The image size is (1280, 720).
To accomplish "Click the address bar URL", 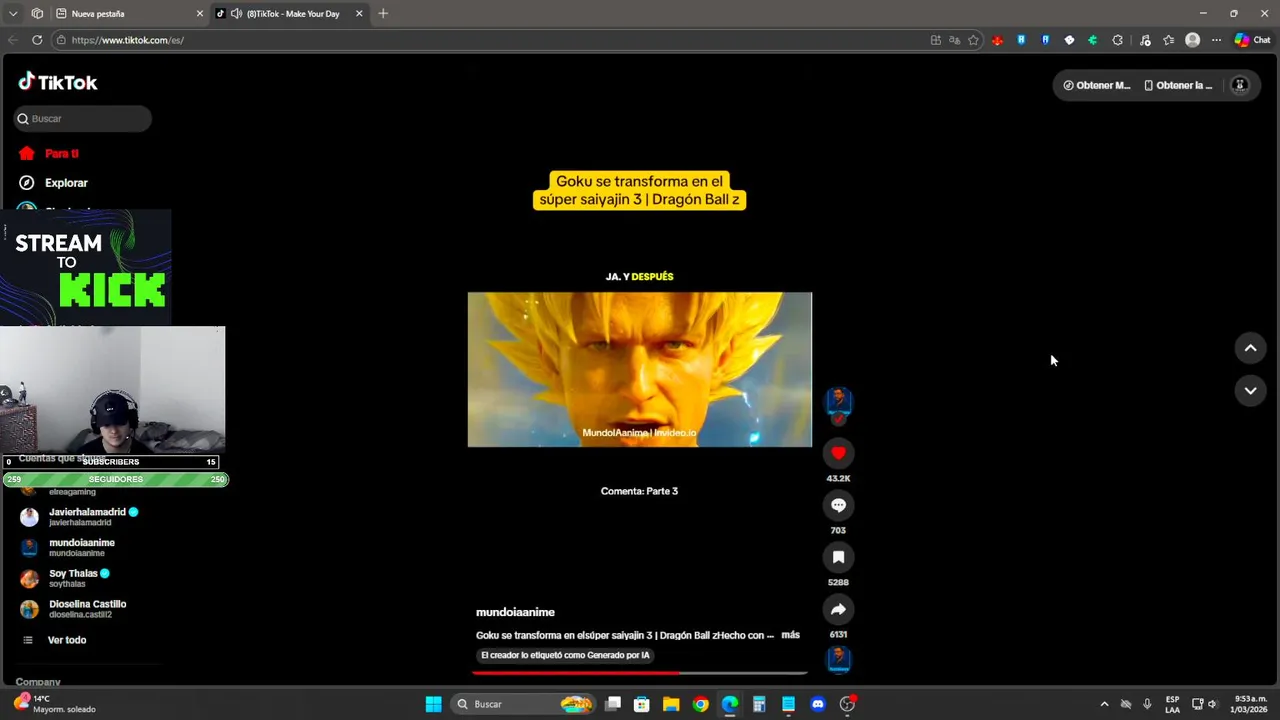I will (128, 40).
